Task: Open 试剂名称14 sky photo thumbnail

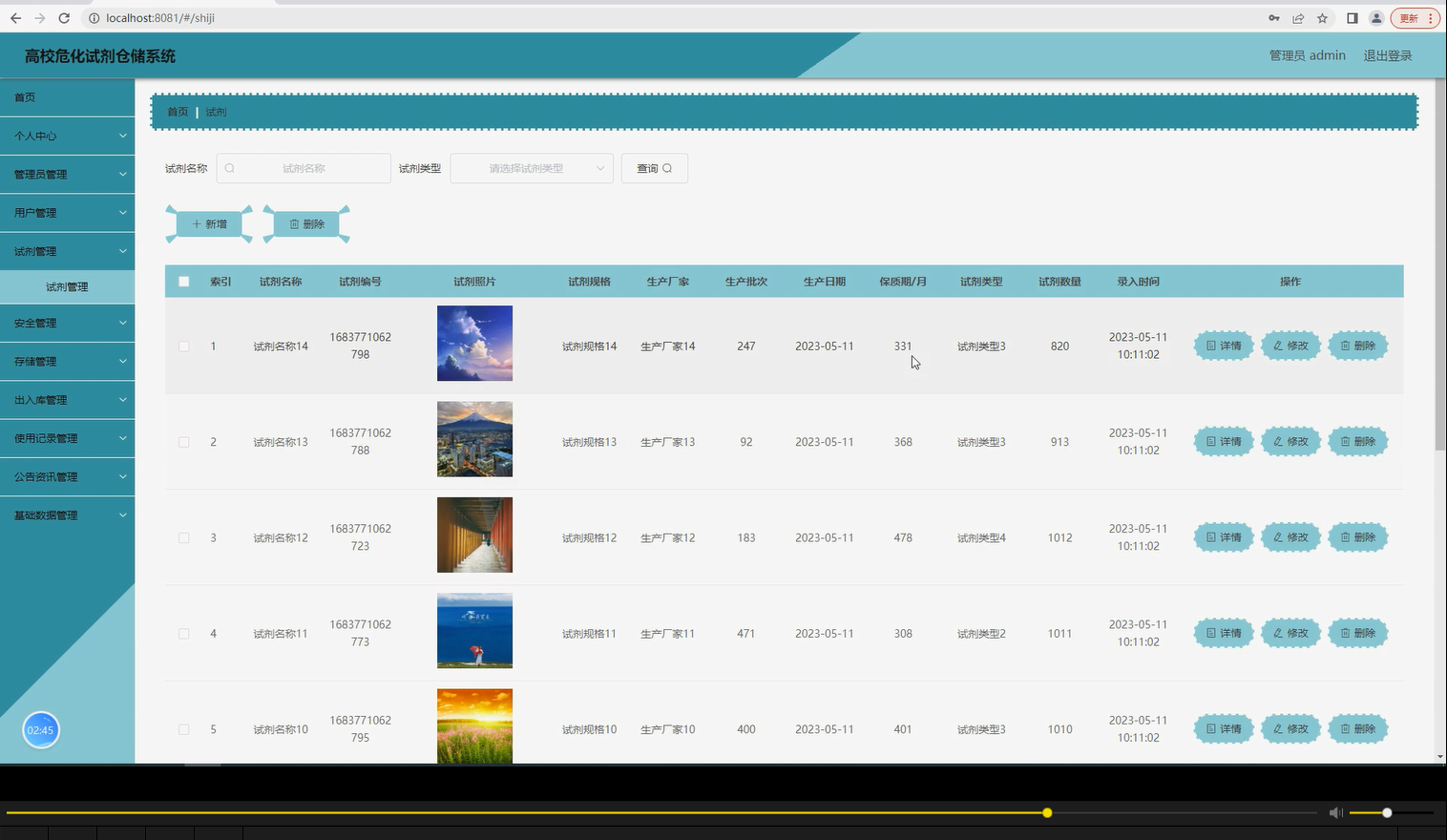Action: pyautogui.click(x=474, y=344)
